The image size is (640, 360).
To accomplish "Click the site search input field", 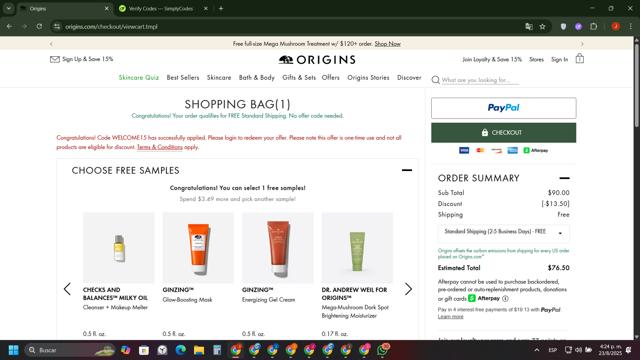I will [480, 80].
